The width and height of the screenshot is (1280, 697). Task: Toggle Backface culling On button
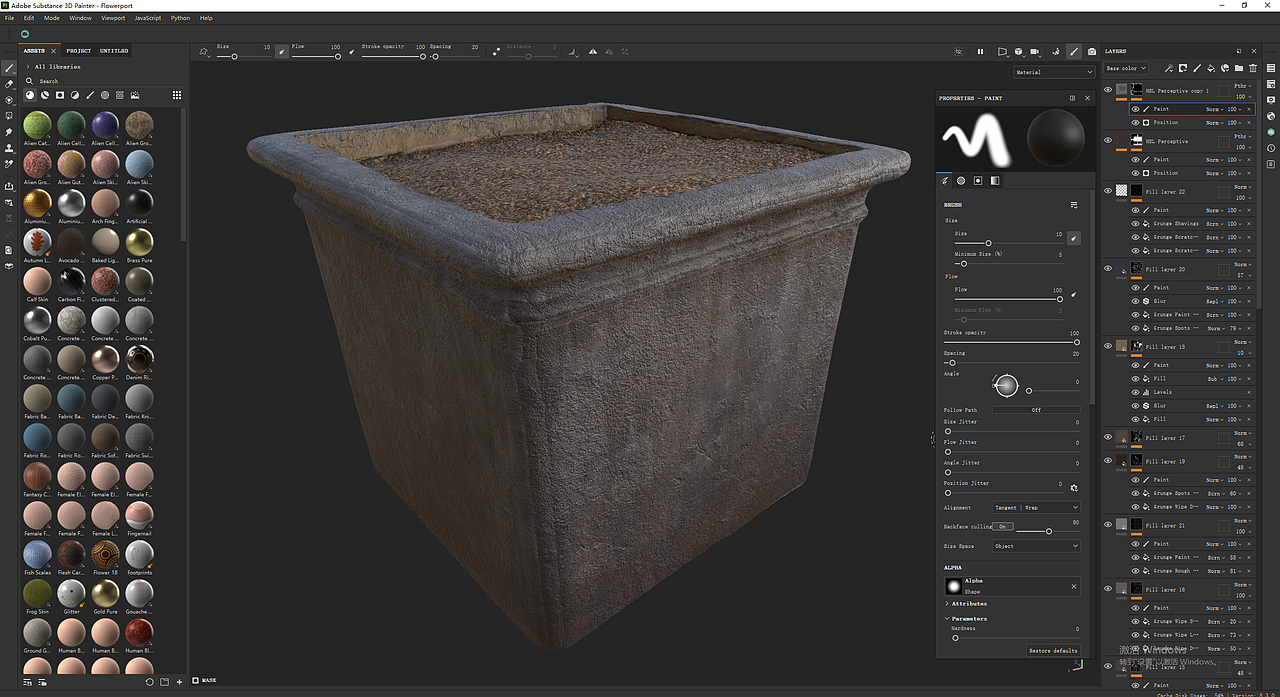click(1003, 526)
